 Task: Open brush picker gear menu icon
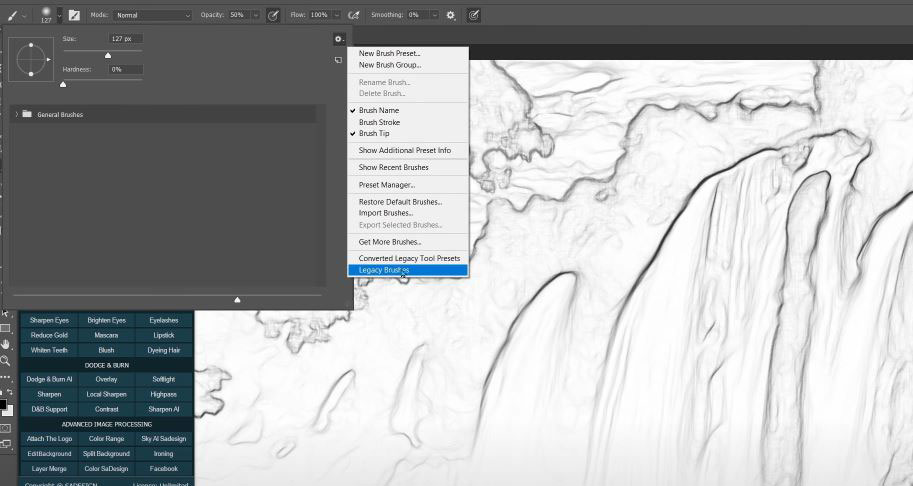[x=339, y=39]
